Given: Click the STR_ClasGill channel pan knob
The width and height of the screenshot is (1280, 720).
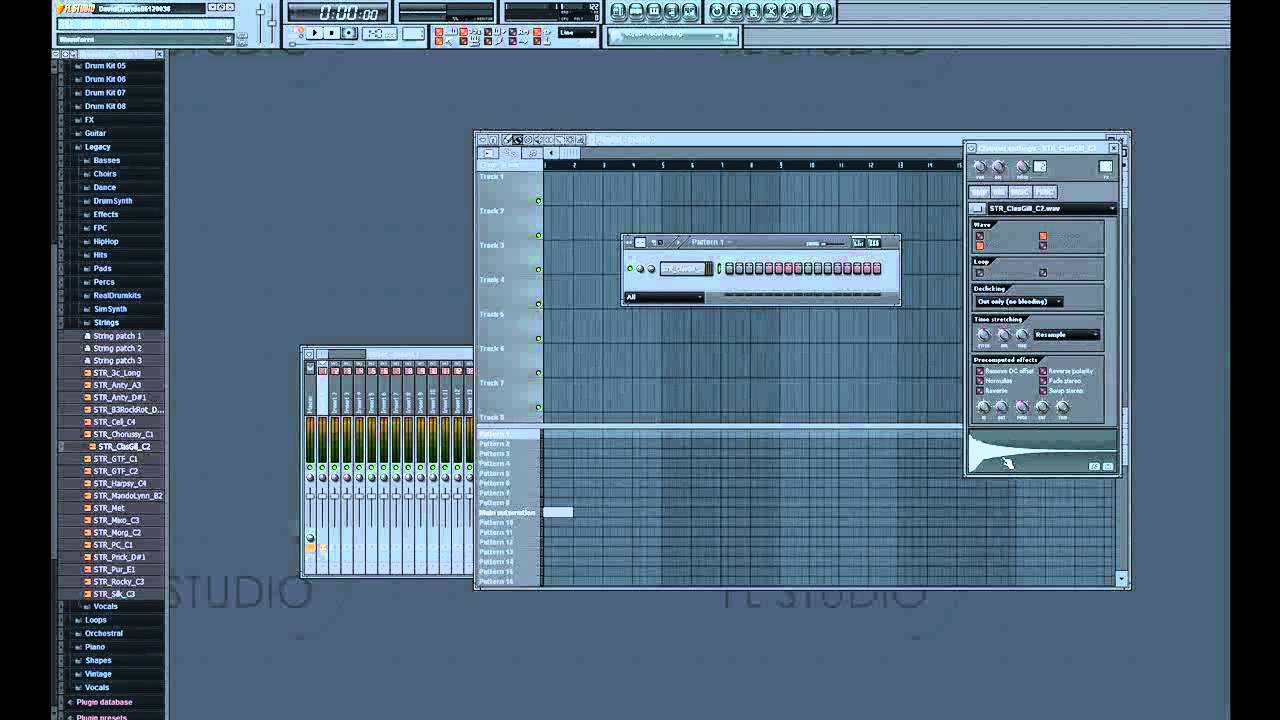Looking at the screenshot, I should point(640,269).
